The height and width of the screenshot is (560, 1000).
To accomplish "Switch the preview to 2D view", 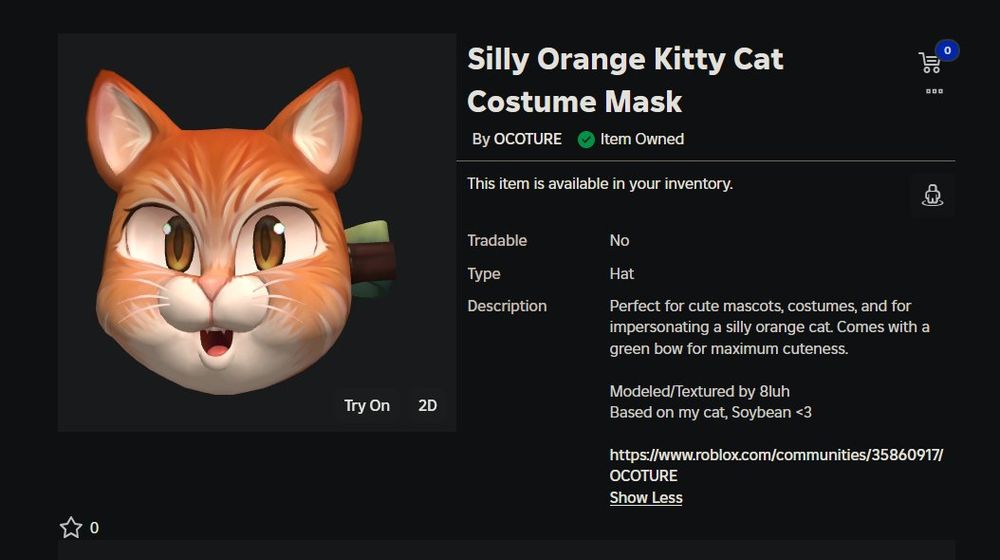I will [x=427, y=406].
